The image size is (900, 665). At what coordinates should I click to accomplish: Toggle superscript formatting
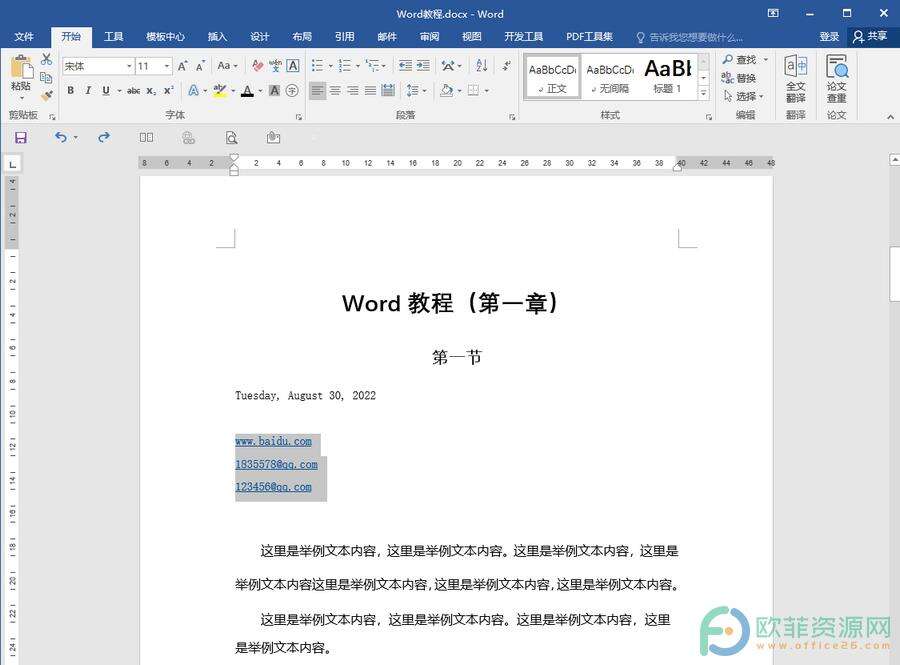[x=168, y=91]
